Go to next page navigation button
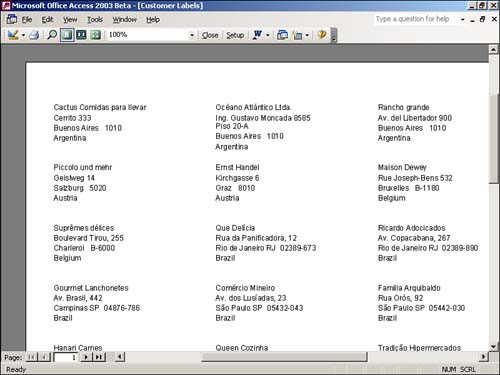The width and height of the screenshot is (500, 375). (x=86, y=357)
